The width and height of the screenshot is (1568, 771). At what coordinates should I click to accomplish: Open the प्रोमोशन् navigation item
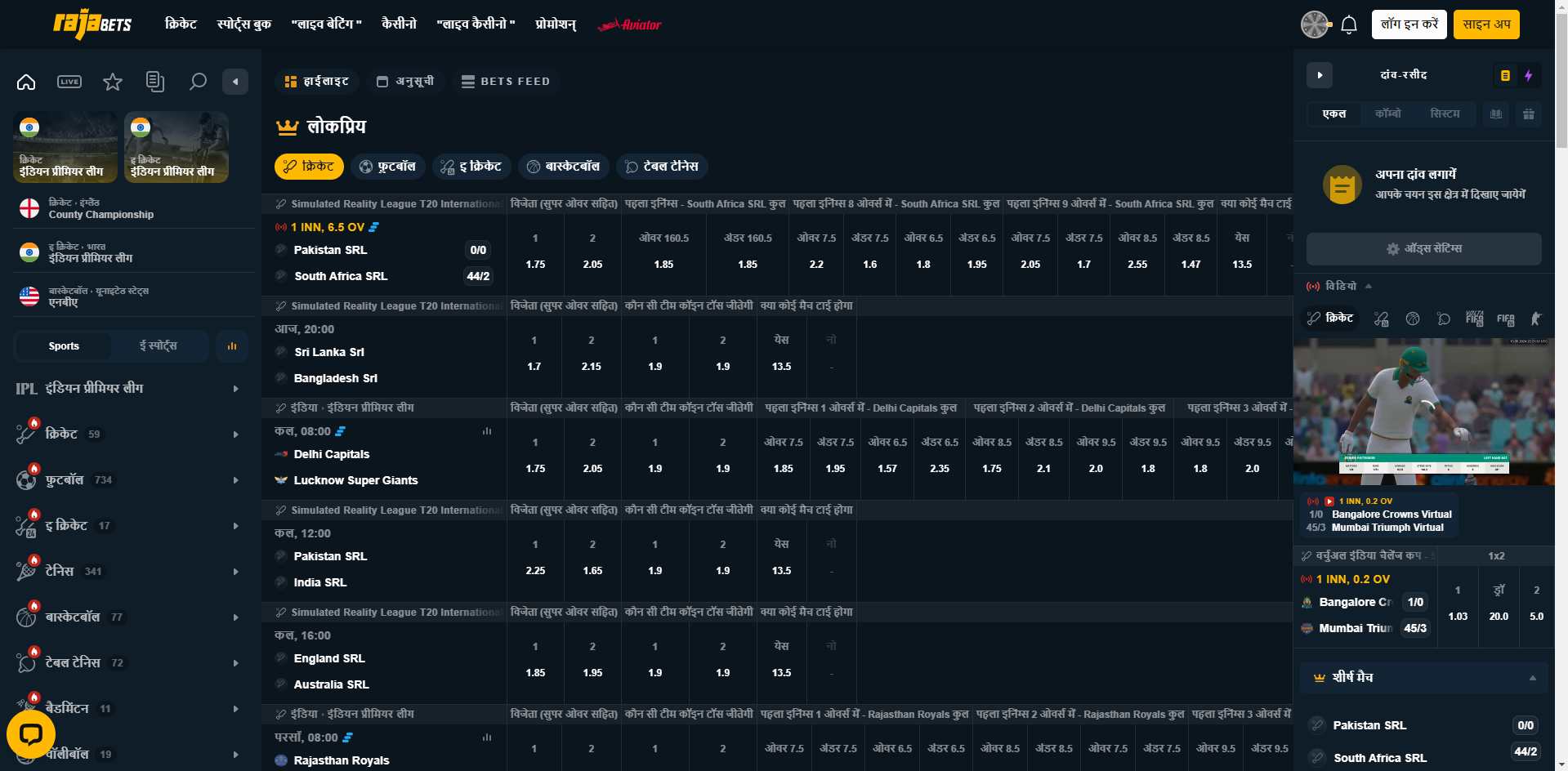(x=556, y=25)
